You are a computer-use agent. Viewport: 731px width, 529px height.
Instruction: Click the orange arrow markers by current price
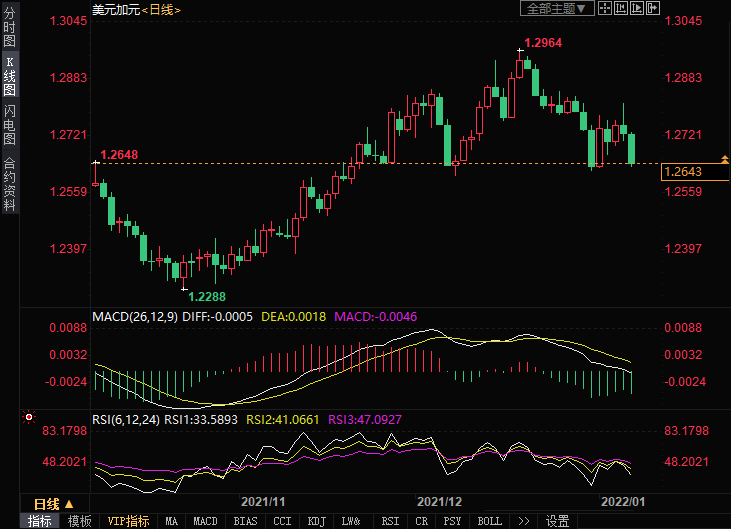[725, 160]
